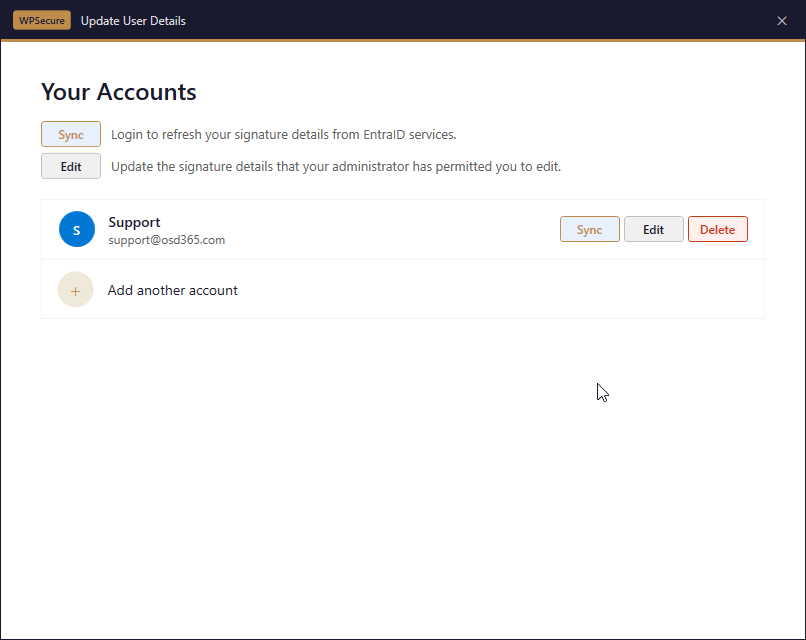Screen dimensions: 806x640
Task: Click the support@osd365.com email address
Action: (x=166, y=241)
